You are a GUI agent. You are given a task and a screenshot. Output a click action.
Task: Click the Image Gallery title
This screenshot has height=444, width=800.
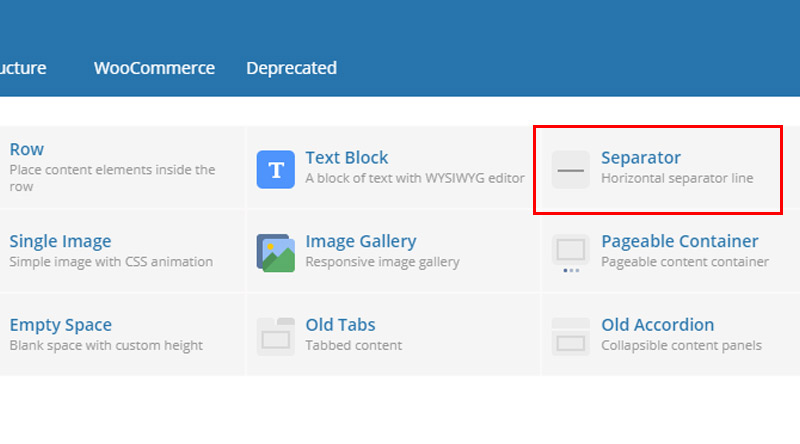[361, 241]
